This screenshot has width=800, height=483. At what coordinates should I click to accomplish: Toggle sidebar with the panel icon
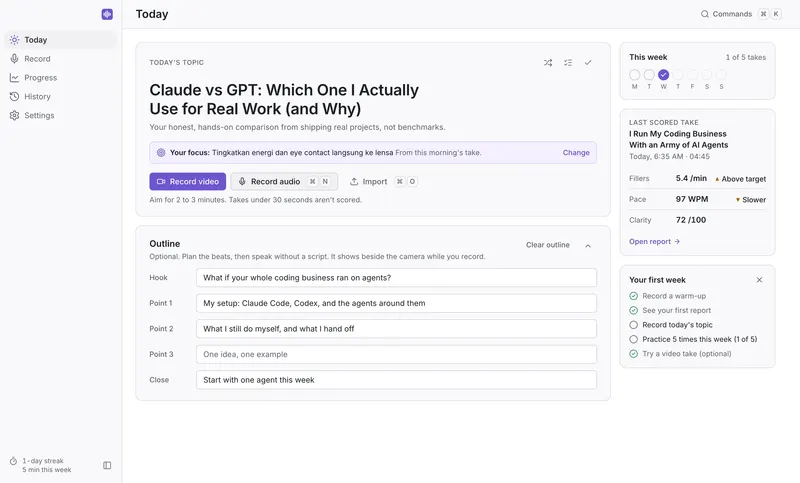(x=107, y=465)
